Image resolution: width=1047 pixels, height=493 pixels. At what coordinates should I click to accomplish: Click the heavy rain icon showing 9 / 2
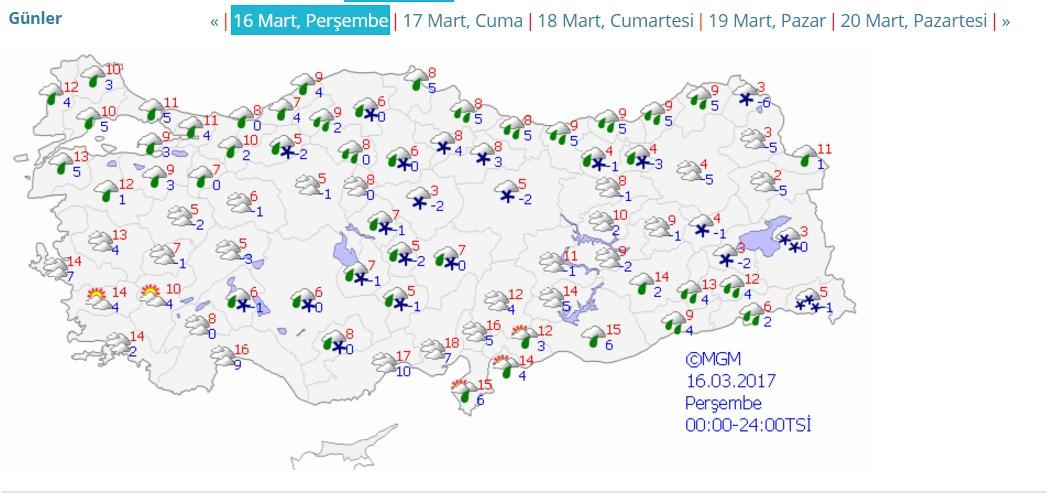pyautogui.click(x=322, y=119)
